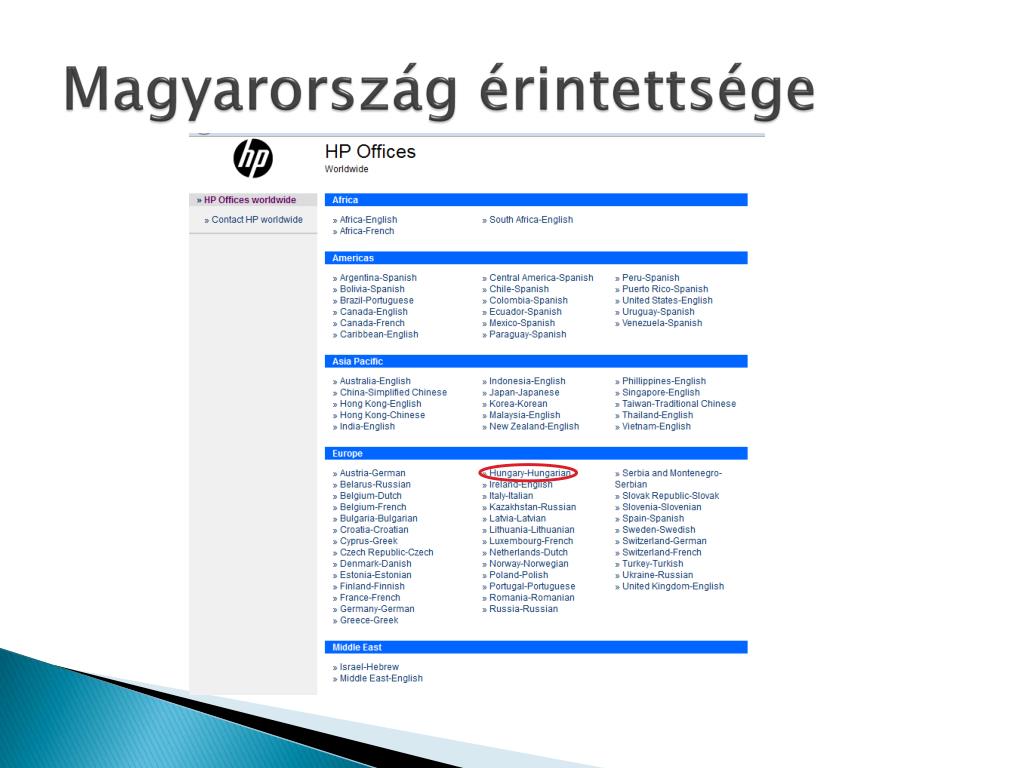Choose Argentina-Spanish link
Screen dimensions: 1024x768
[x=378, y=278]
